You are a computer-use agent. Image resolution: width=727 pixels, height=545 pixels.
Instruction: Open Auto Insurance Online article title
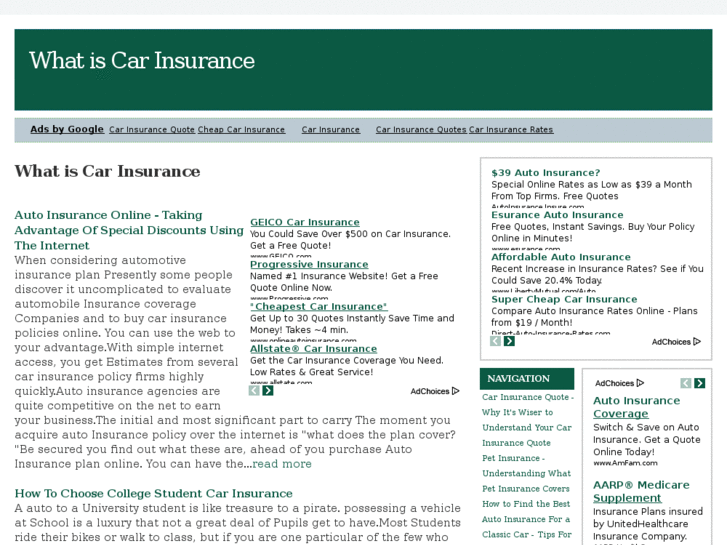coord(129,230)
